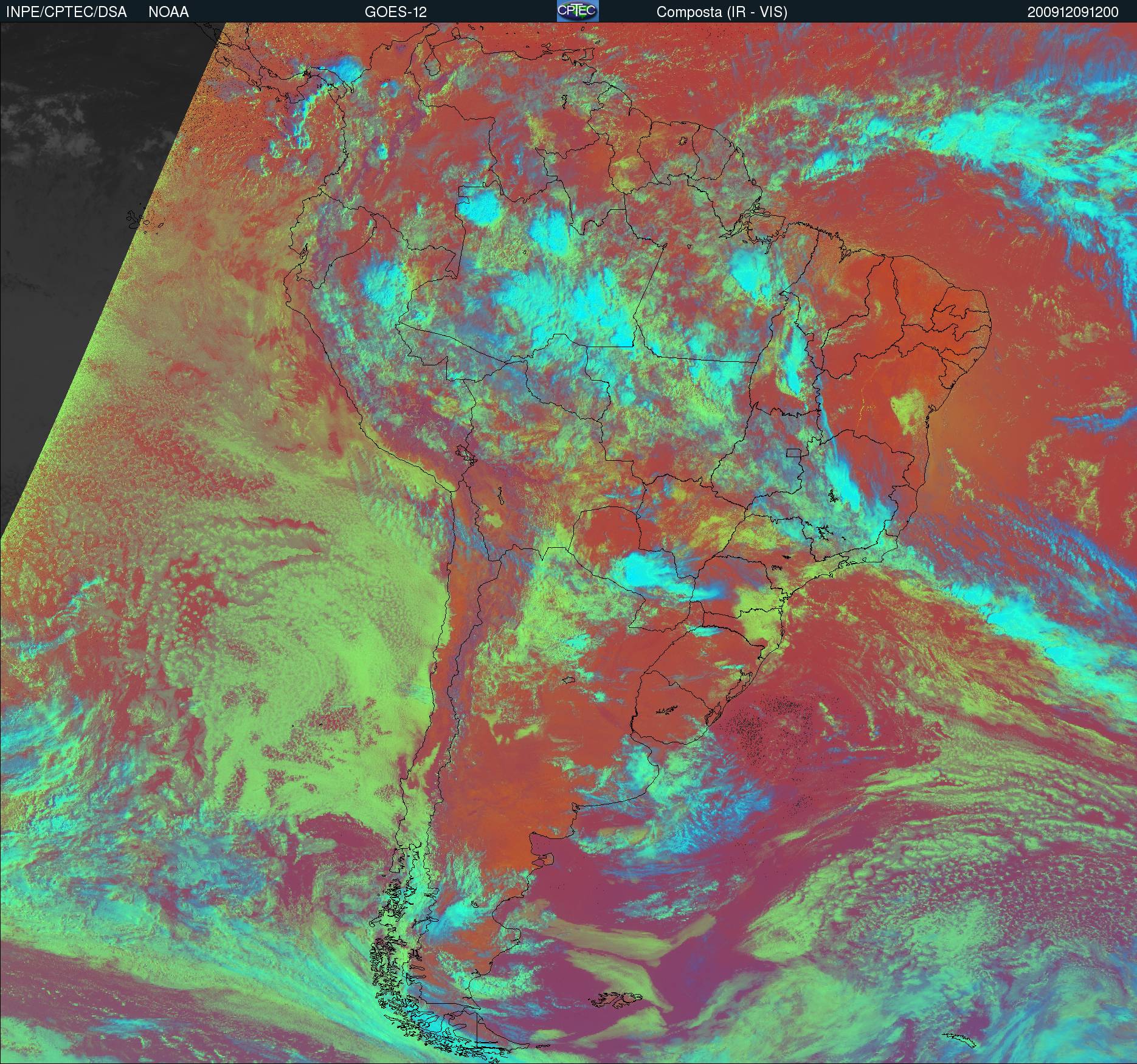Viewport: 1137px width, 1064px height.
Task: Select the Composta (IR - VIS) title
Action: [722, 12]
